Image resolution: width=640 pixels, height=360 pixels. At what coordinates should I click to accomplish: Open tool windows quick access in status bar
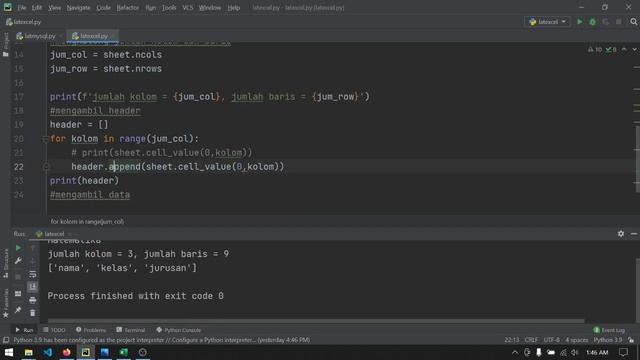6,340
